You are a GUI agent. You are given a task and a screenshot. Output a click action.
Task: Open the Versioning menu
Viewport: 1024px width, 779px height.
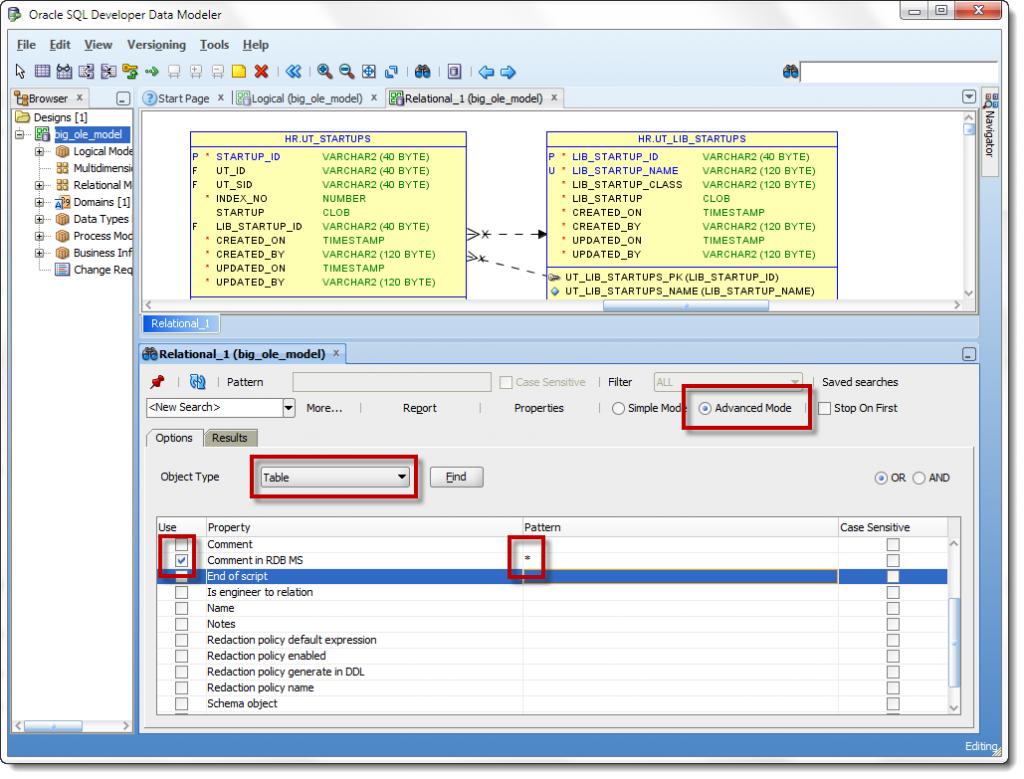tap(156, 45)
